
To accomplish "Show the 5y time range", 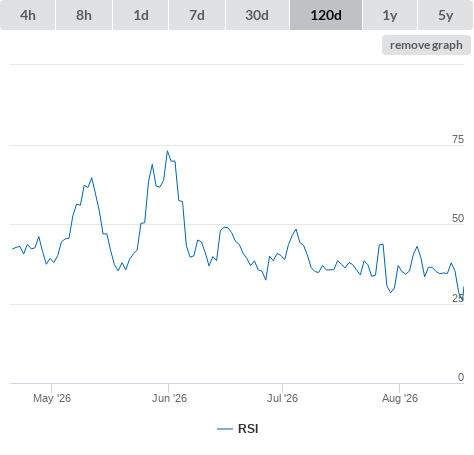I will click(446, 15).
